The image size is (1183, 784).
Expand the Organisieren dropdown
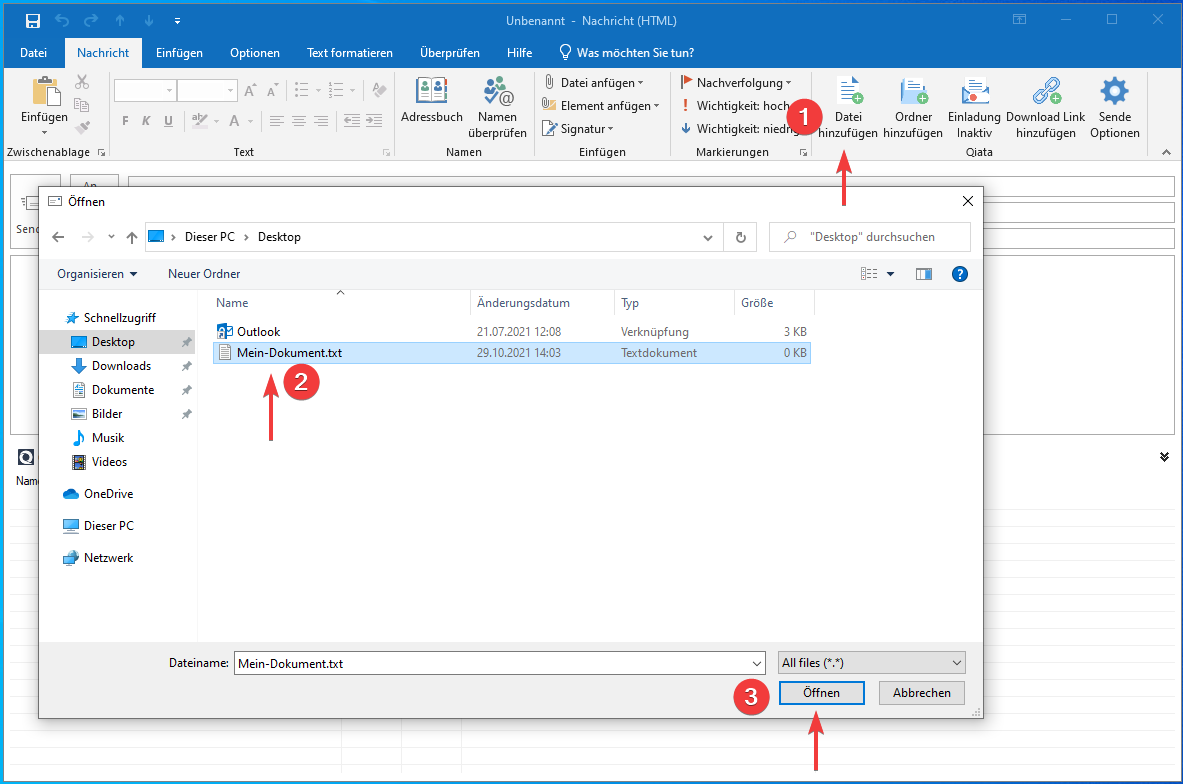click(x=97, y=274)
